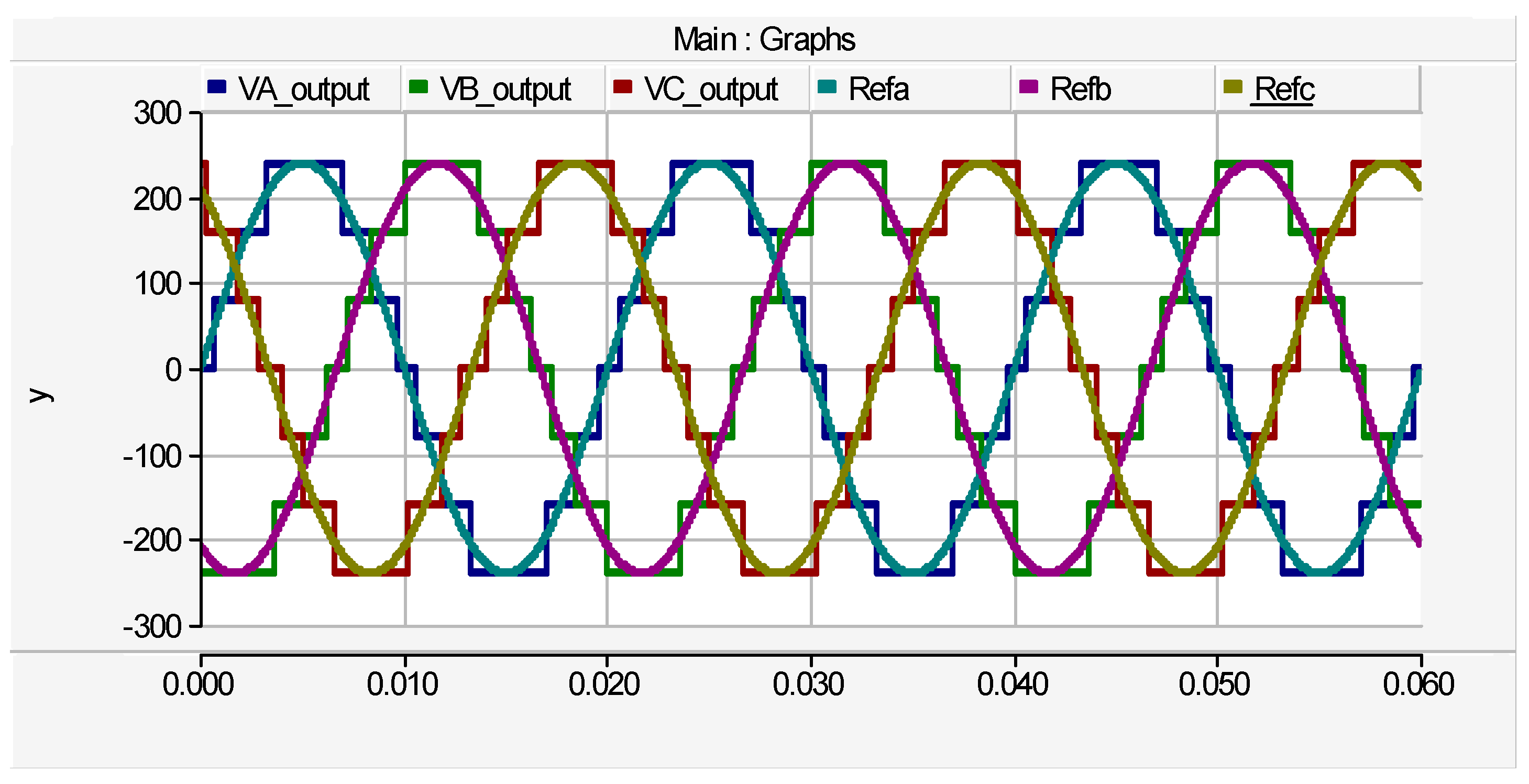Click the VA_output blue legend swatch
1529x784 pixels.
(x=217, y=86)
